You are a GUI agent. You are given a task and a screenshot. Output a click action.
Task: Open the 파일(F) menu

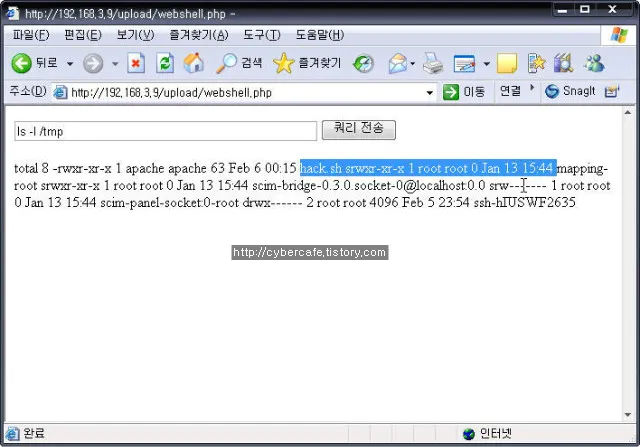click(x=29, y=35)
